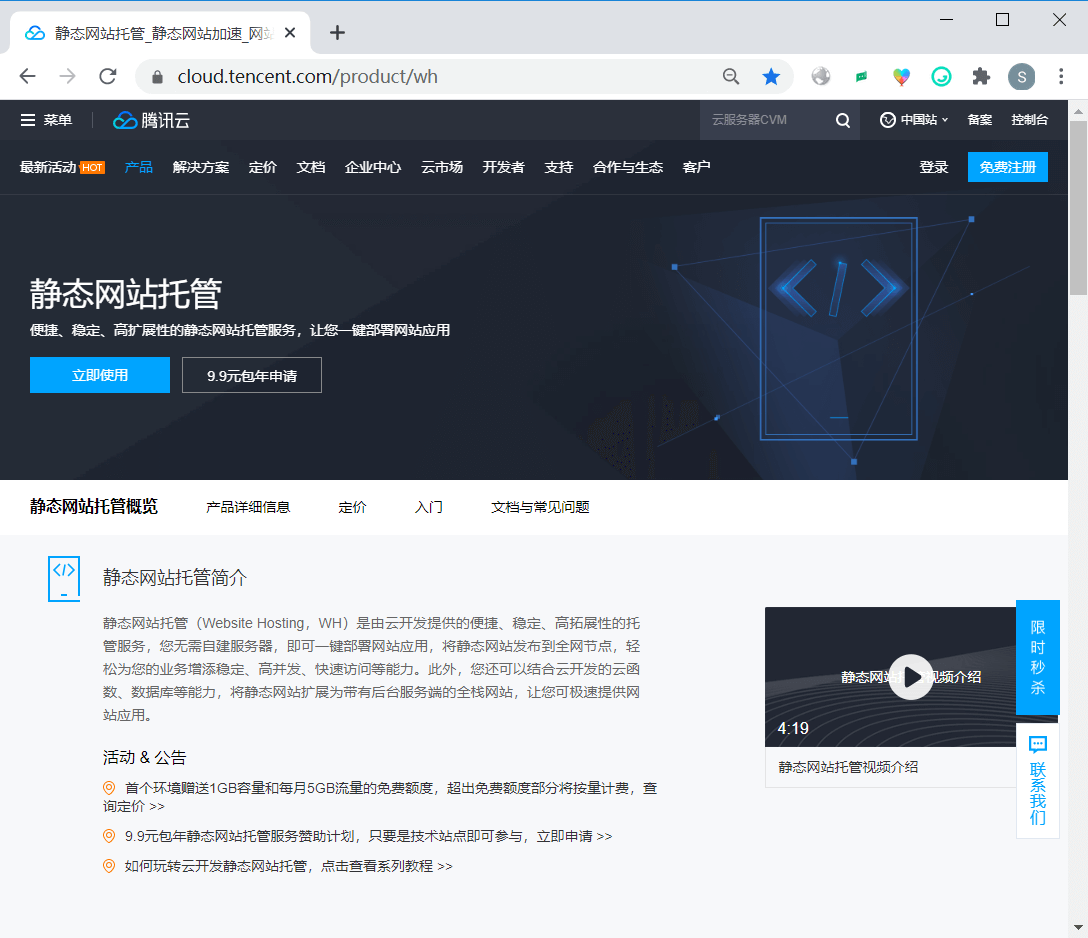Select the 产品详细信息 tab
1088x938 pixels.
(x=248, y=507)
